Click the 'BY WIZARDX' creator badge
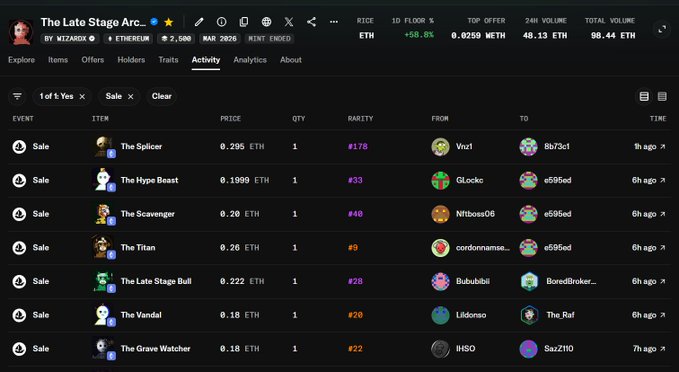The height and width of the screenshot is (372, 679). [x=70, y=39]
